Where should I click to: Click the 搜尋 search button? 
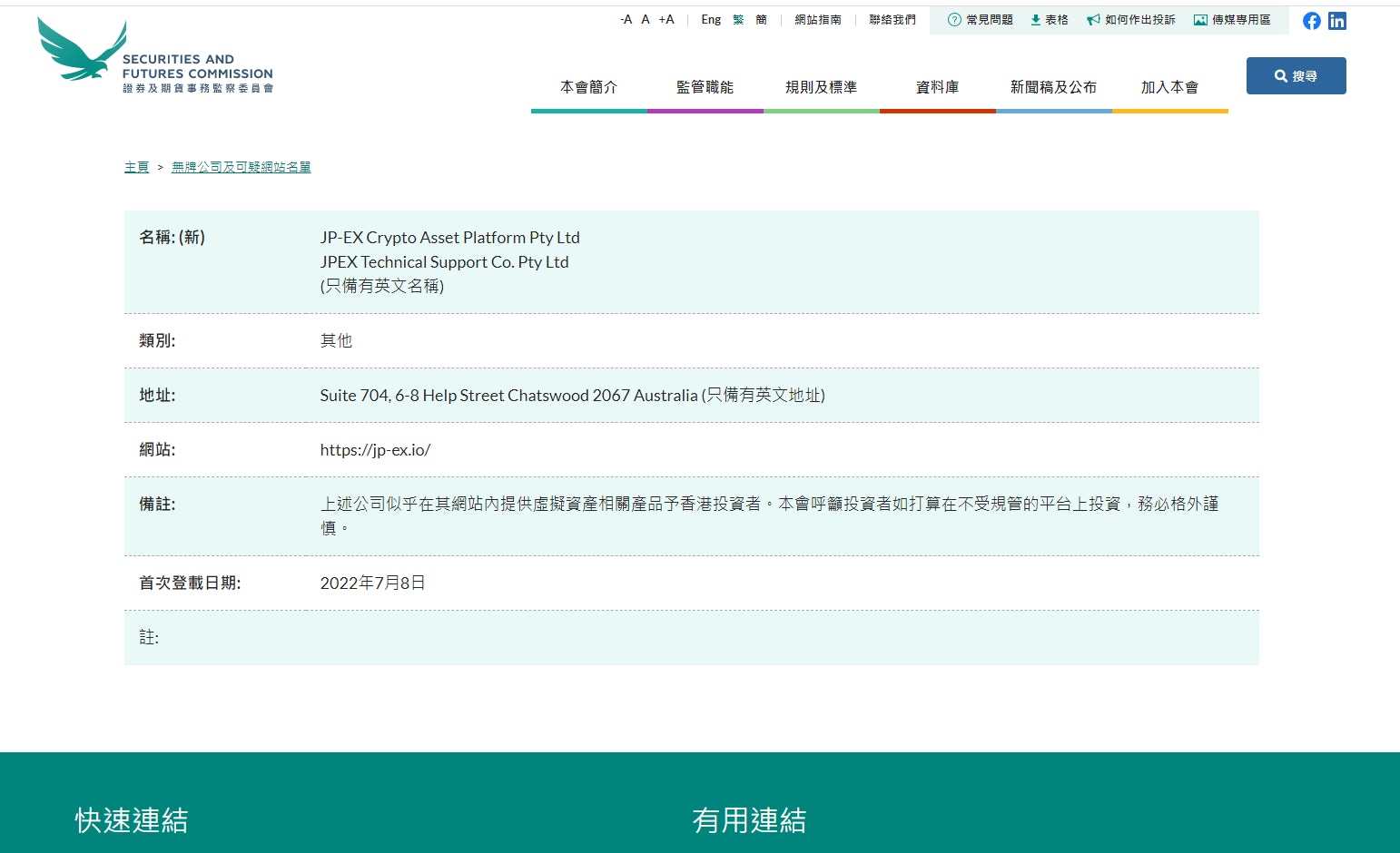[x=1296, y=75]
